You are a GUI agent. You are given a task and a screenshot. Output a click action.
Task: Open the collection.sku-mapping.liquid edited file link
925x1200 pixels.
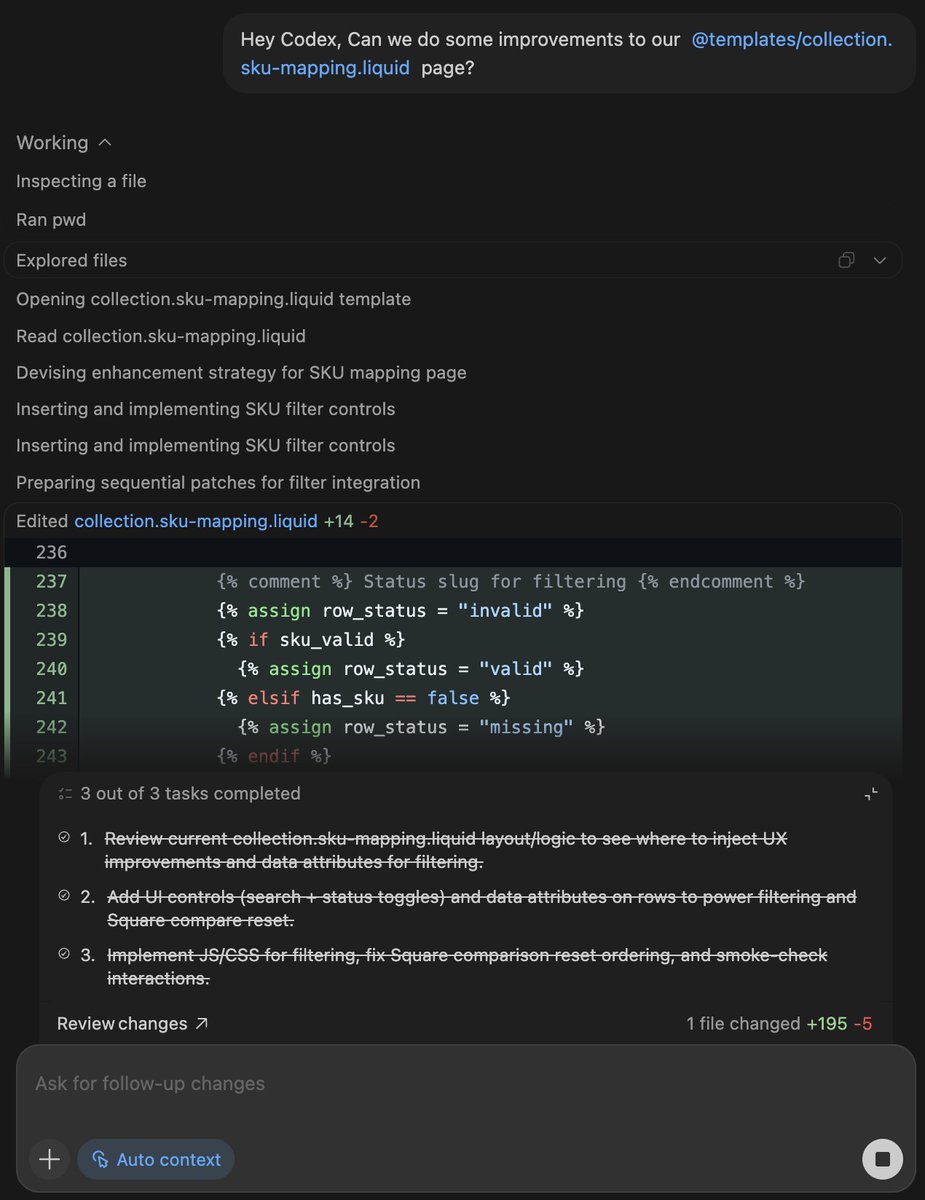click(x=196, y=521)
